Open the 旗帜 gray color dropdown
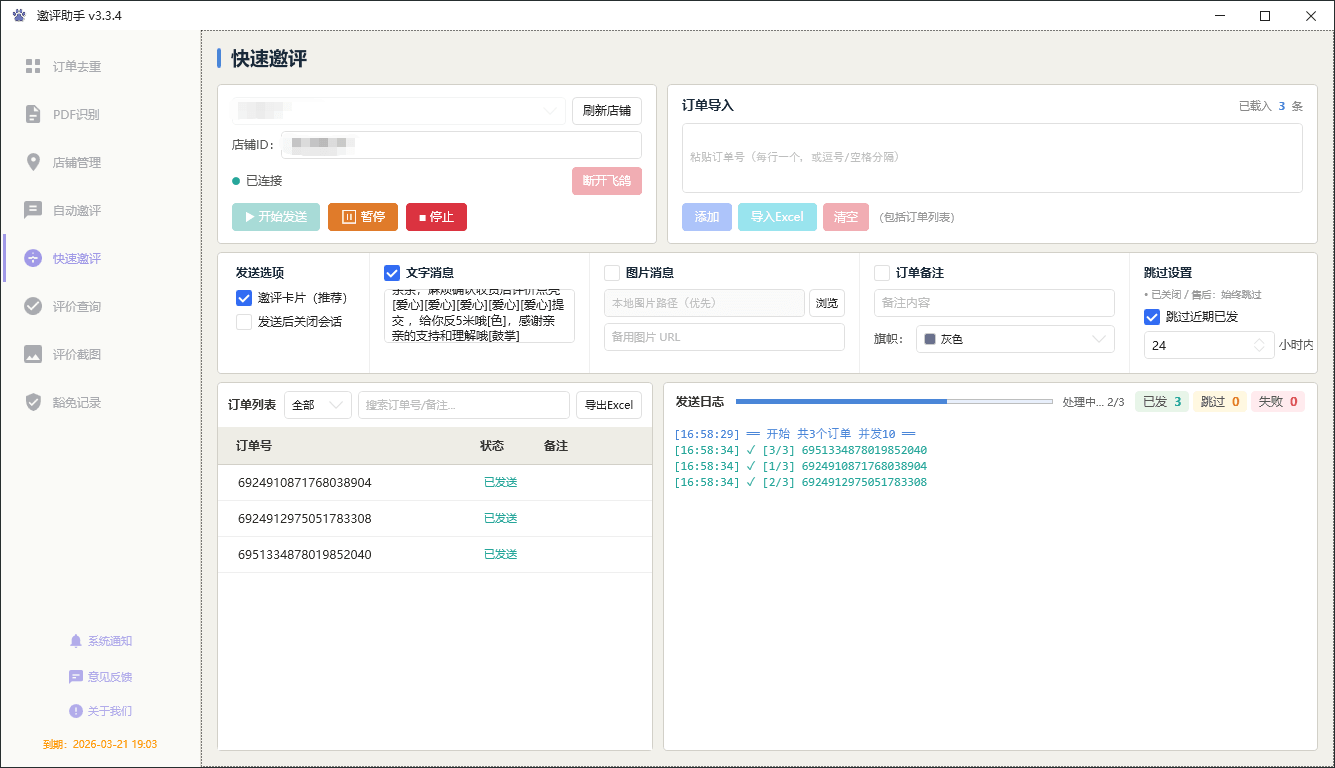 pyautogui.click(x=1015, y=339)
